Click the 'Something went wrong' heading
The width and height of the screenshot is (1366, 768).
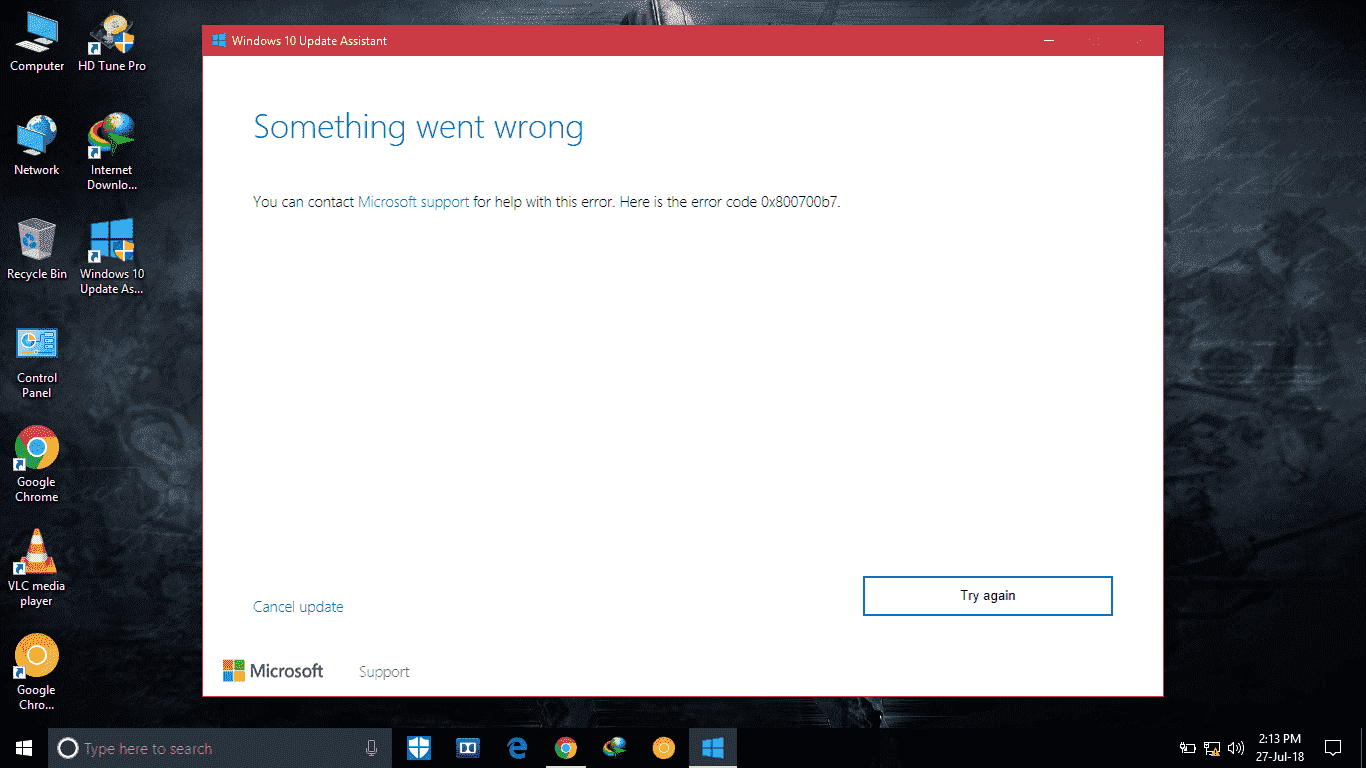(x=418, y=127)
